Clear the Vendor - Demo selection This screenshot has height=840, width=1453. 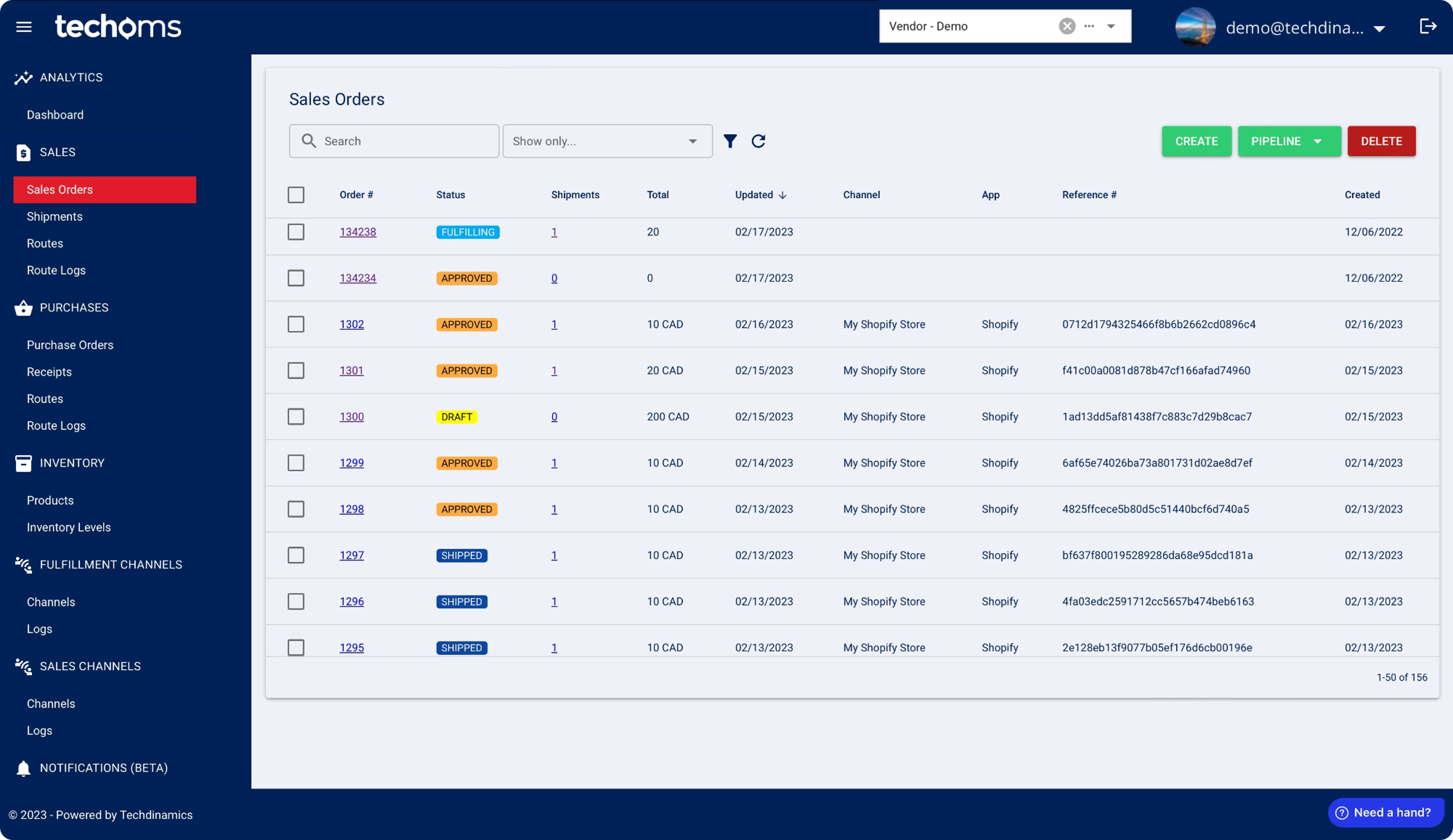tap(1066, 26)
